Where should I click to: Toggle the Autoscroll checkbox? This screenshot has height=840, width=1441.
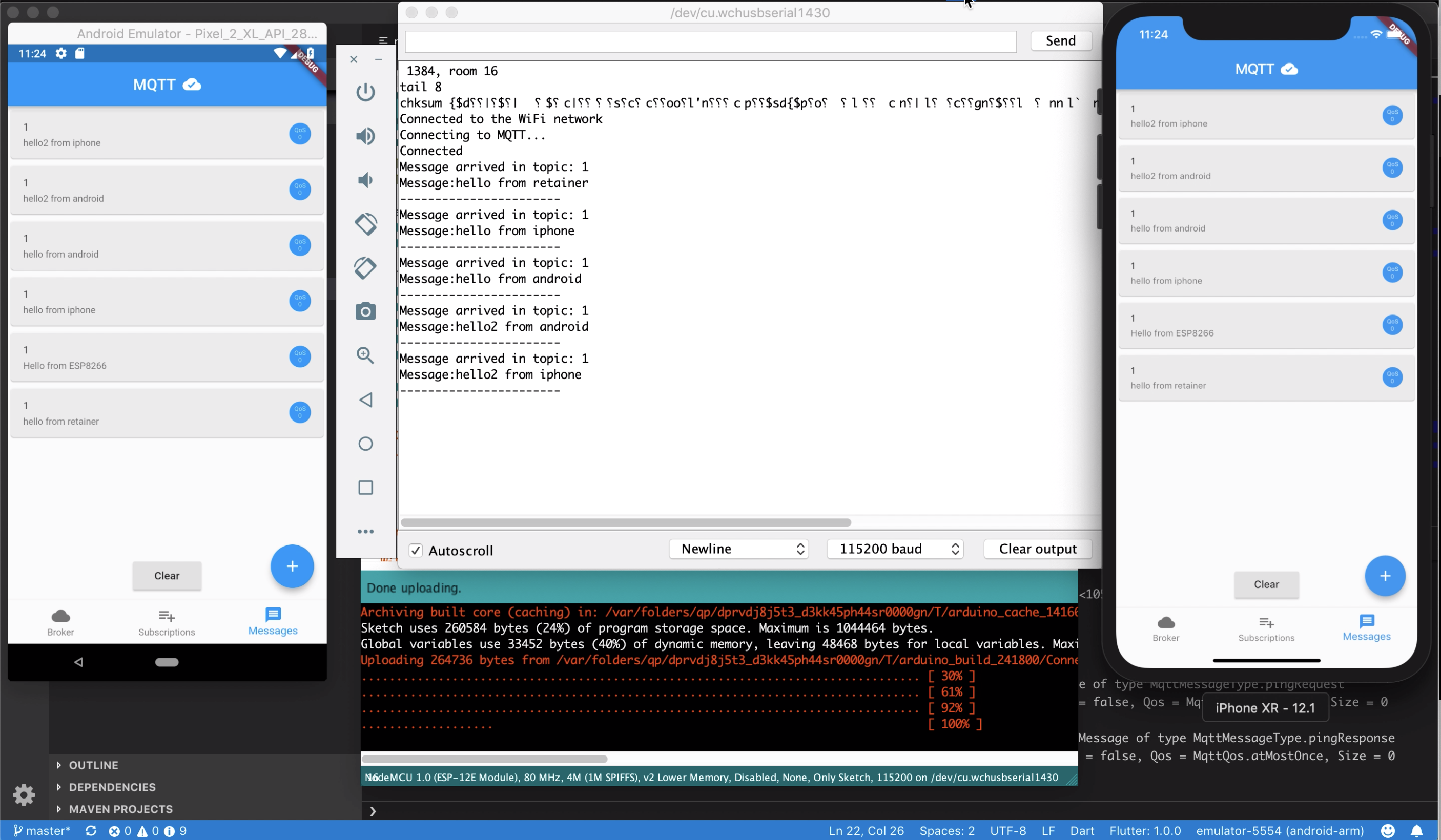click(416, 550)
